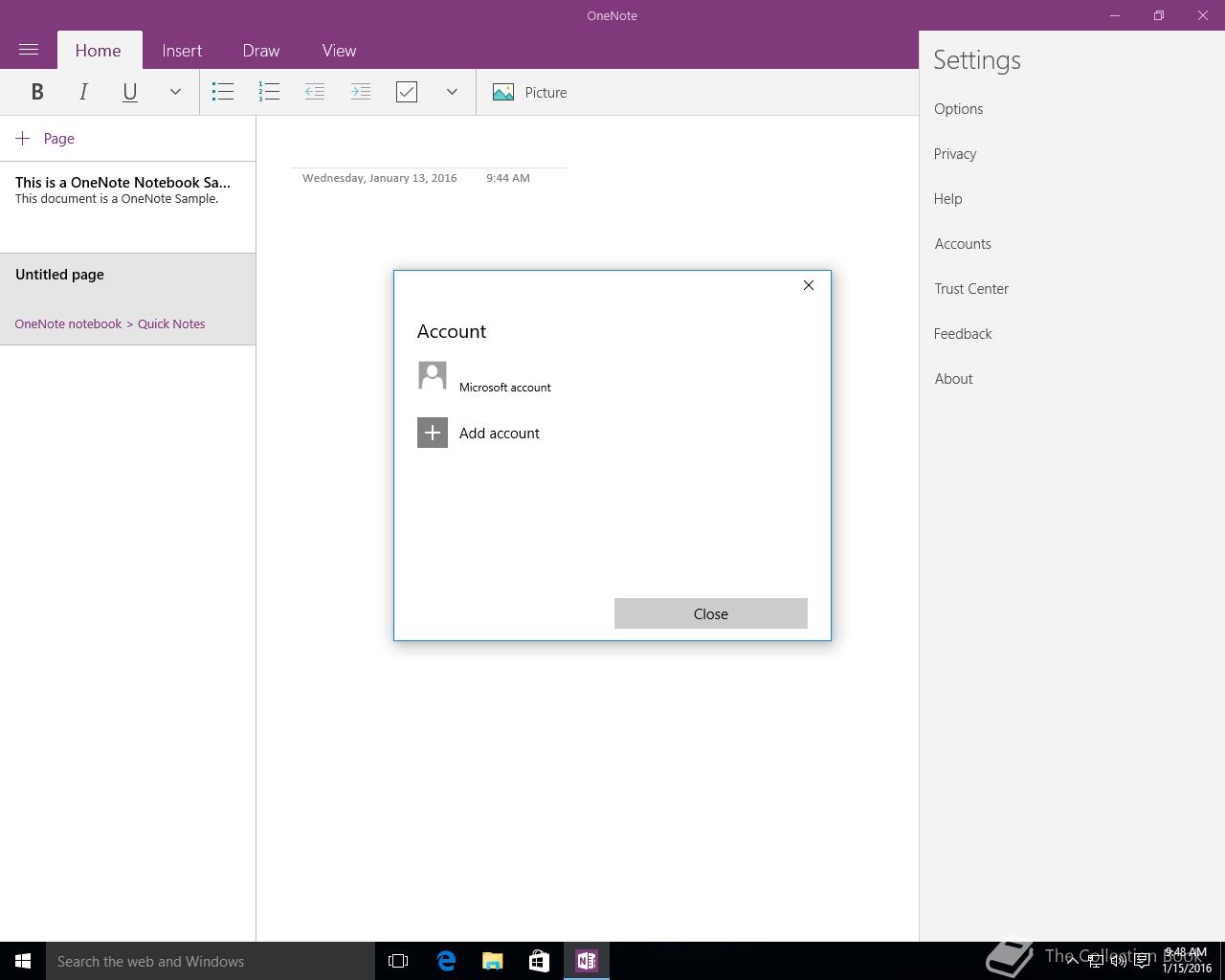Viewport: 1225px width, 980px height.
Task: Apply numbered list icon
Action: (269, 92)
